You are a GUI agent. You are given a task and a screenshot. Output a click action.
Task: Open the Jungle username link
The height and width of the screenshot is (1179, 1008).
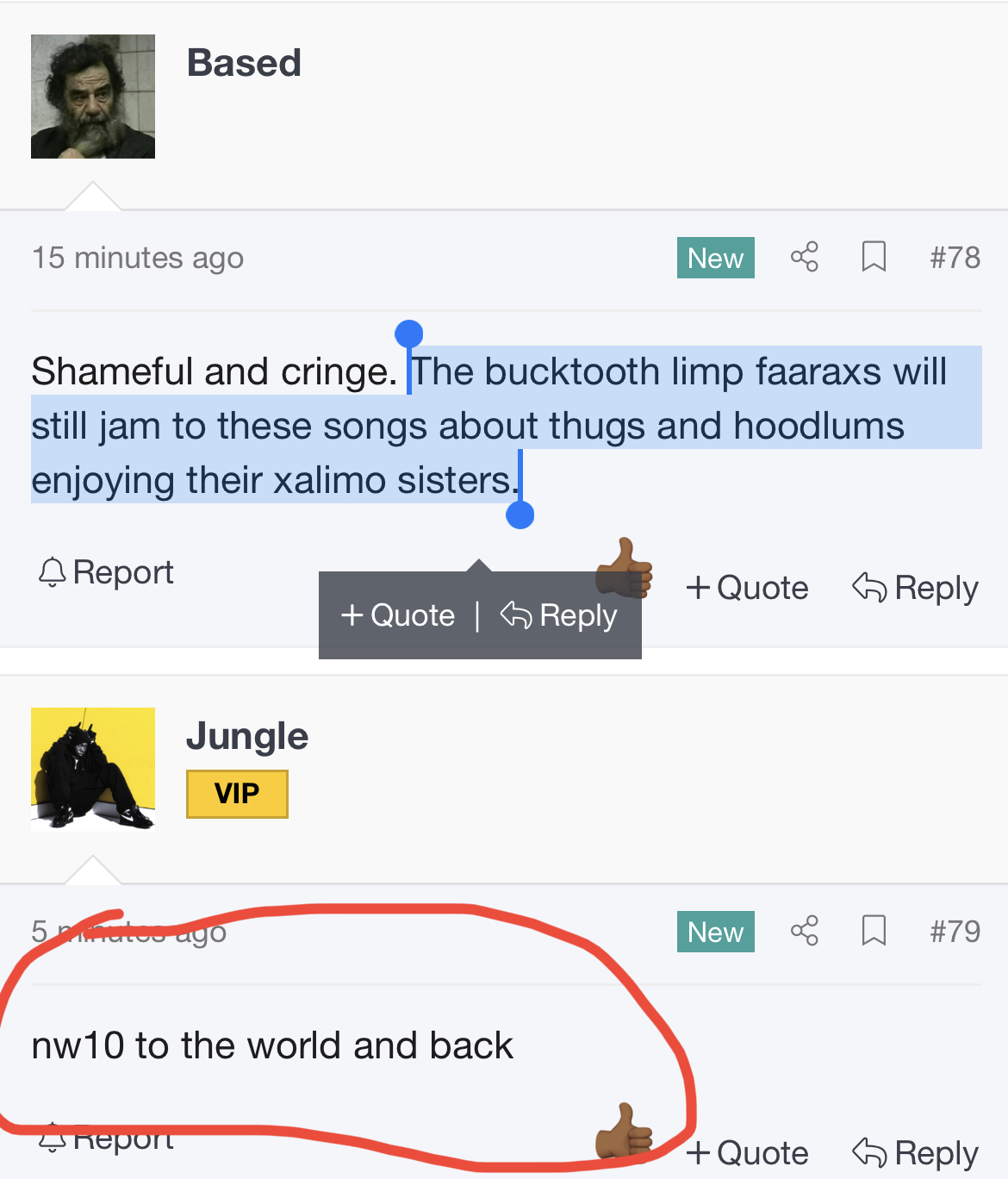tap(247, 736)
